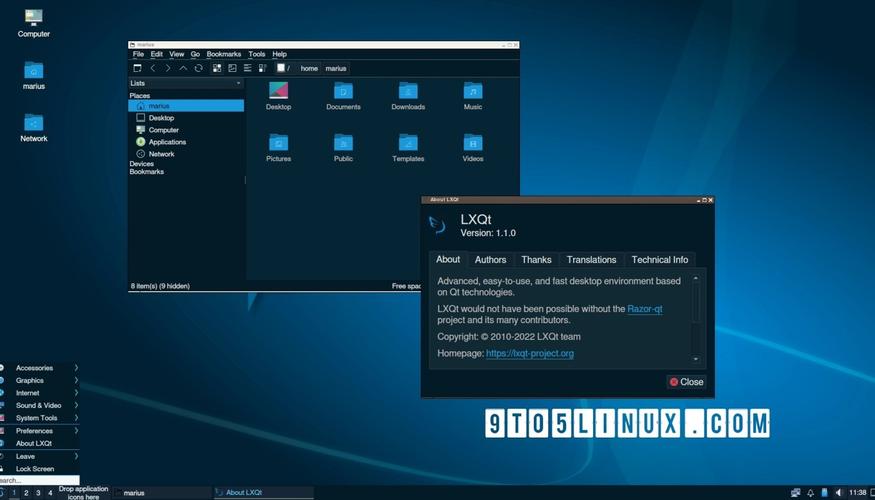The height and width of the screenshot is (500, 875).
Task: Open the lxqt-project.org homepage link
Action: click(x=530, y=353)
